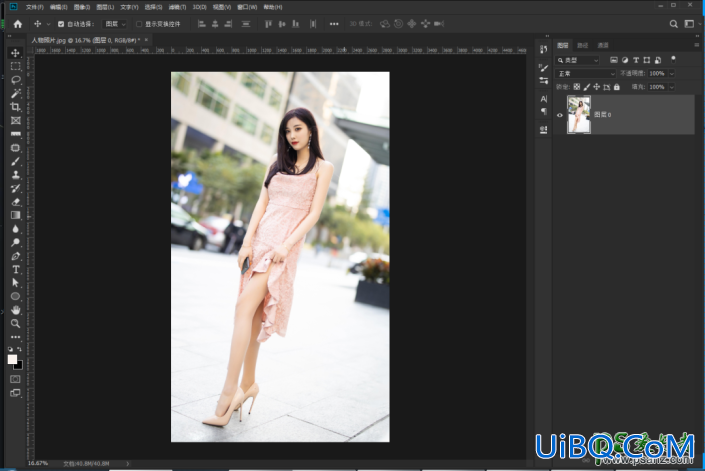Image resolution: width=705 pixels, height=471 pixels.
Task: Select the Ellipse shape tool
Action: pyautogui.click(x=15, y=296)
